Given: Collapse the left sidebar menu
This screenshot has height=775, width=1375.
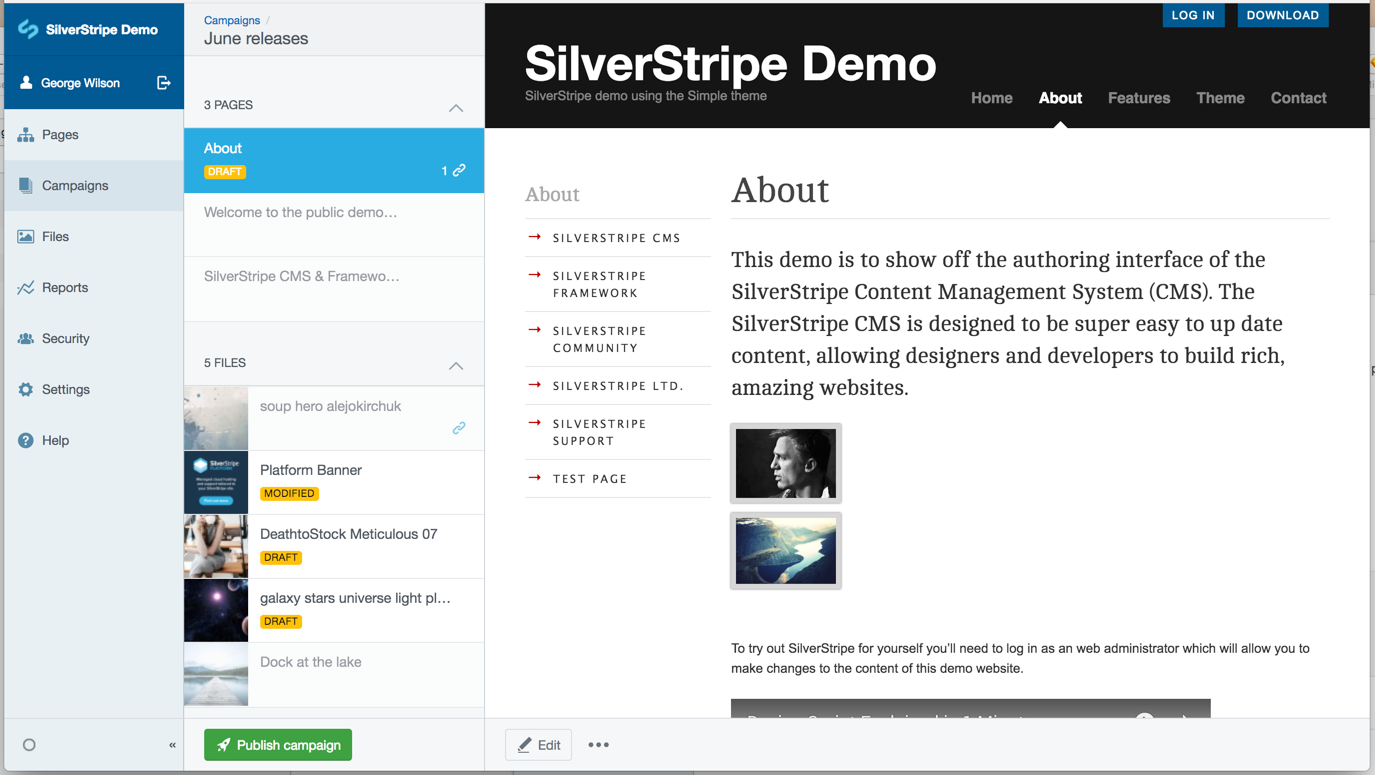Looking at the screenshot, I should 172,745.
